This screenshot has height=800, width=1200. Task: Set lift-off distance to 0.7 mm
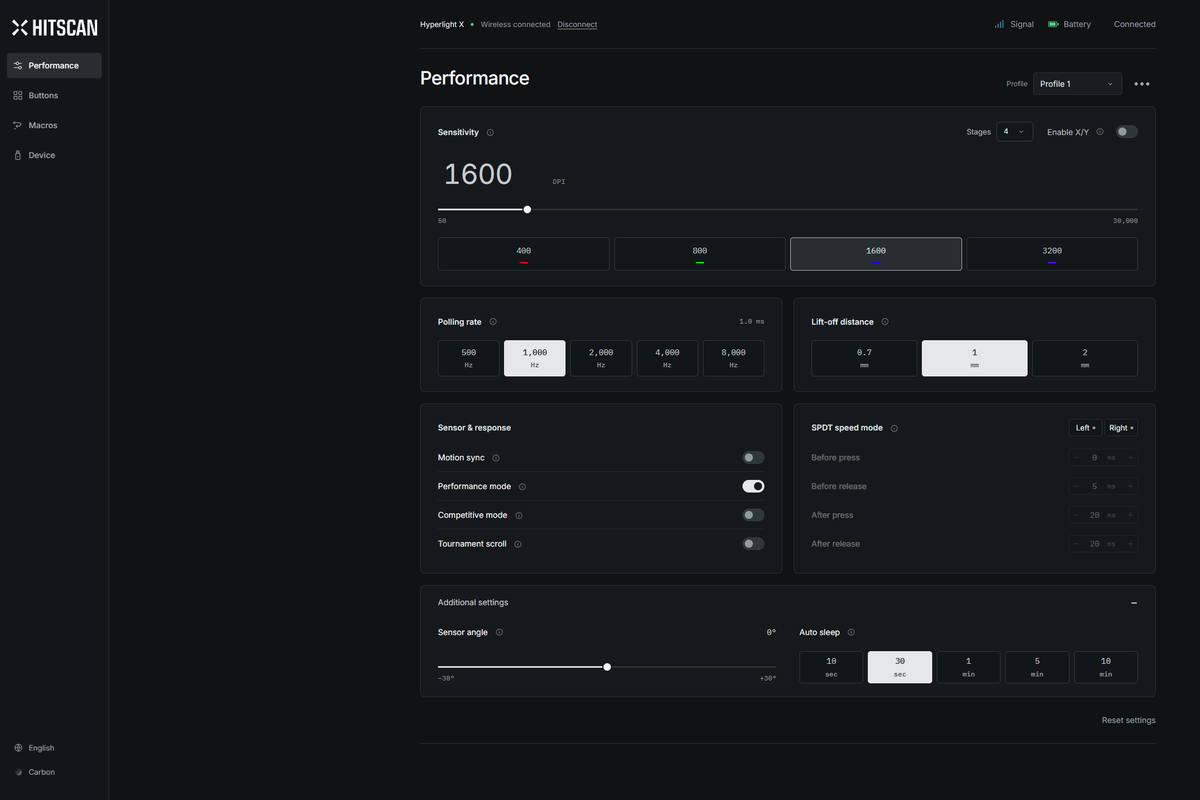tap(864, 358)
